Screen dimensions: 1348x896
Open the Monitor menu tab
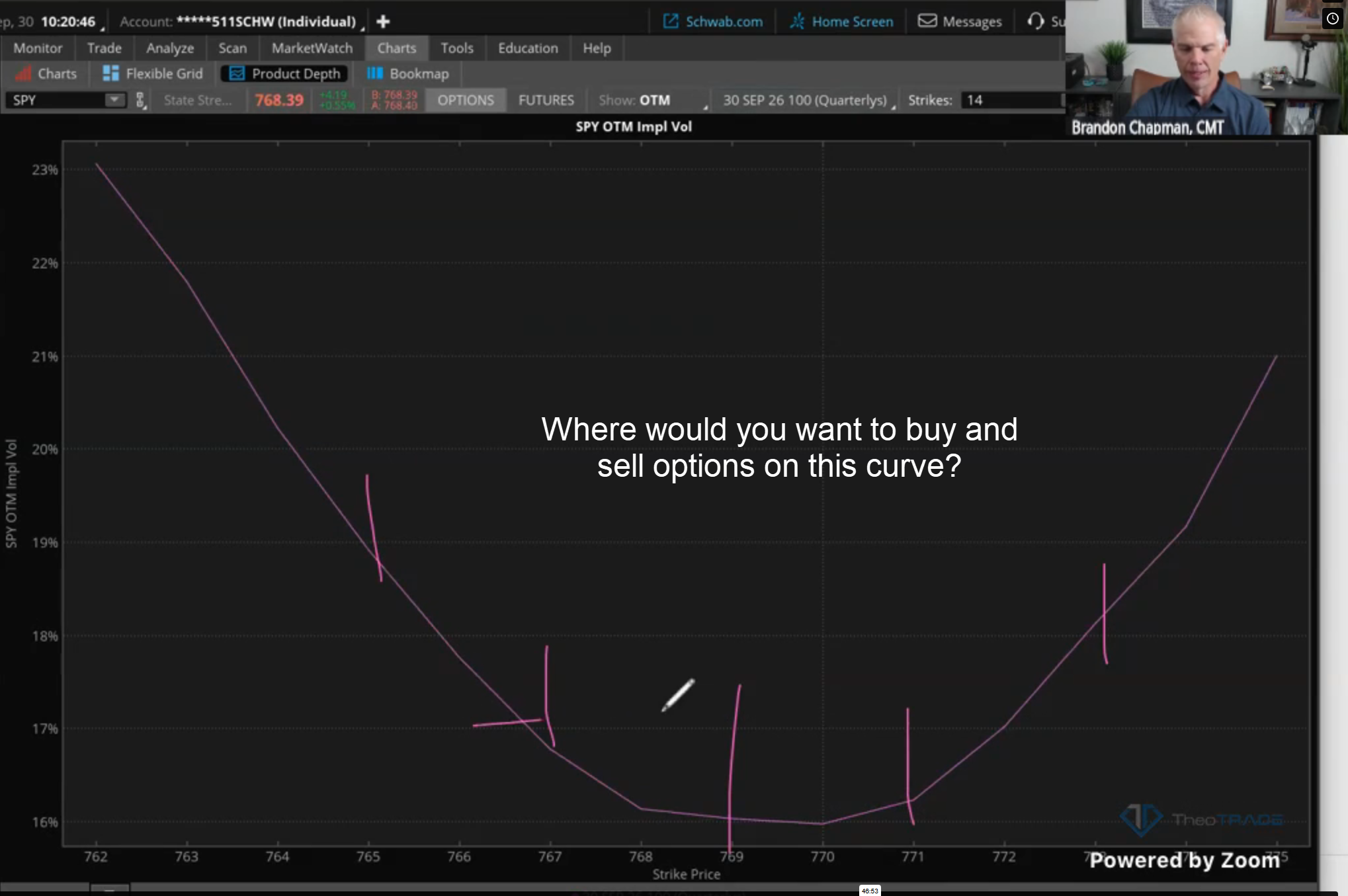38,48
